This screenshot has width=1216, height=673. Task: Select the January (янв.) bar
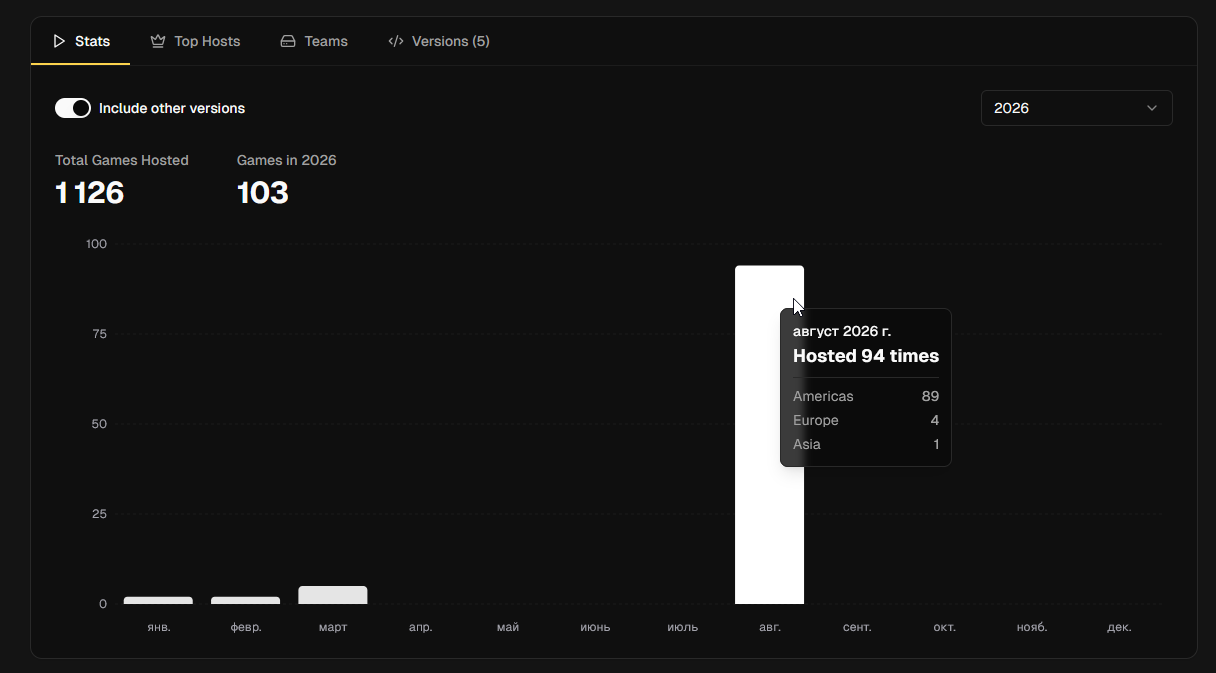pos(158,600)
